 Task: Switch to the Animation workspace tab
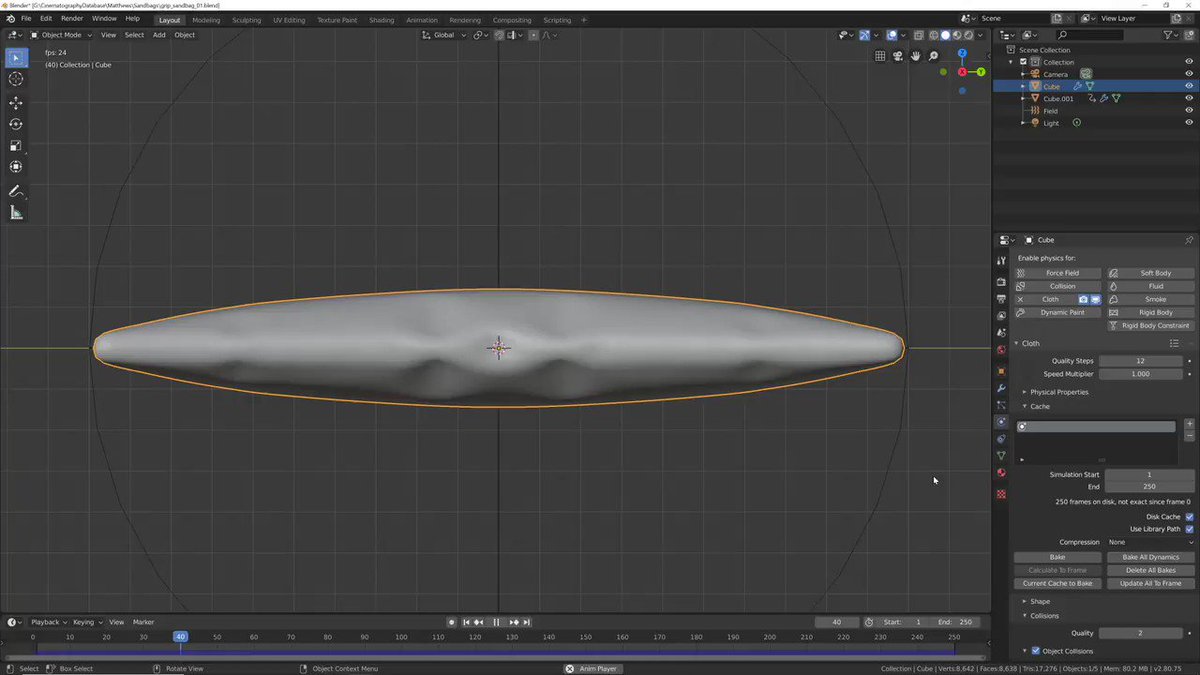421,20
